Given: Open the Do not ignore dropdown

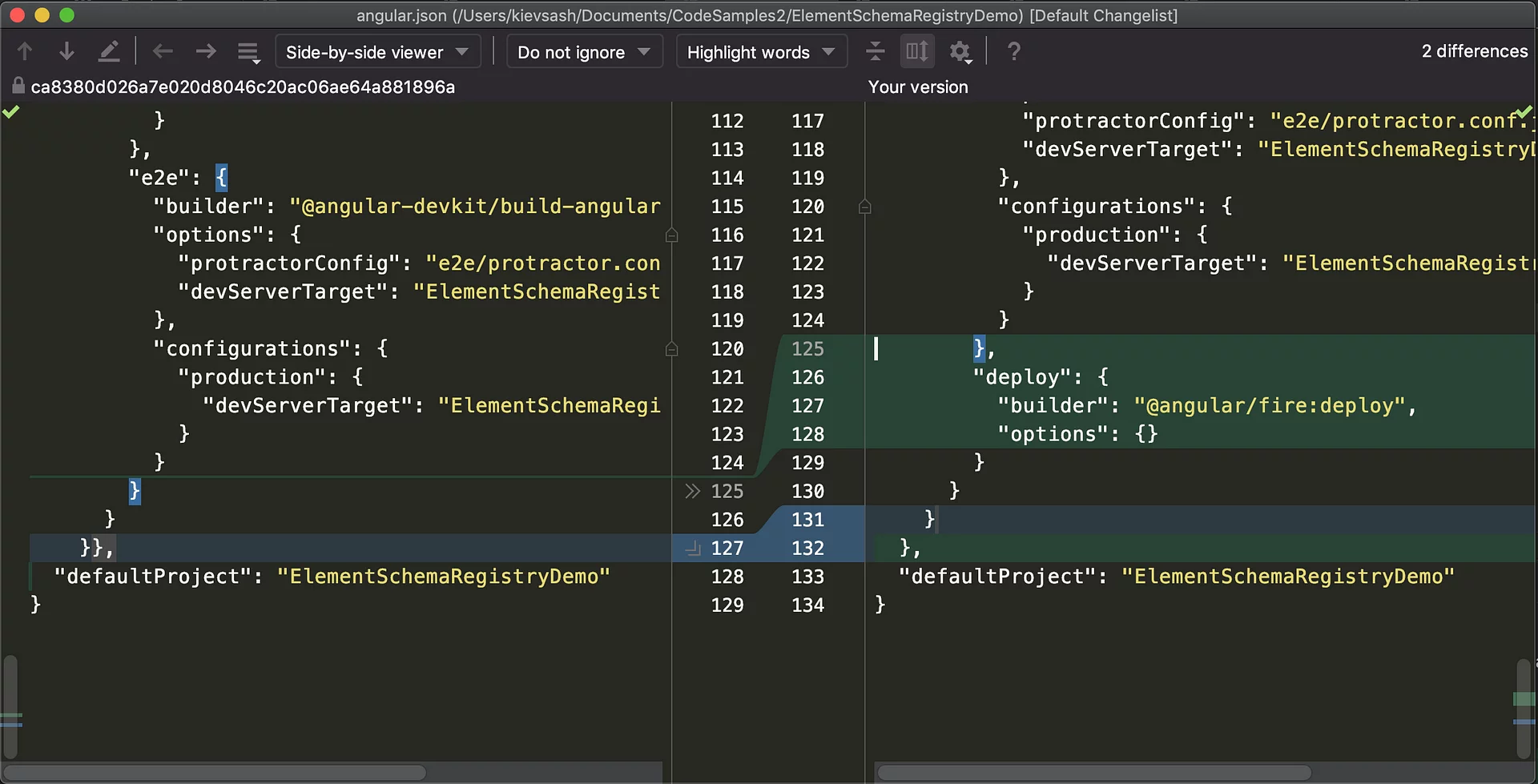Looking at the screenshot, I should point(584,52).
